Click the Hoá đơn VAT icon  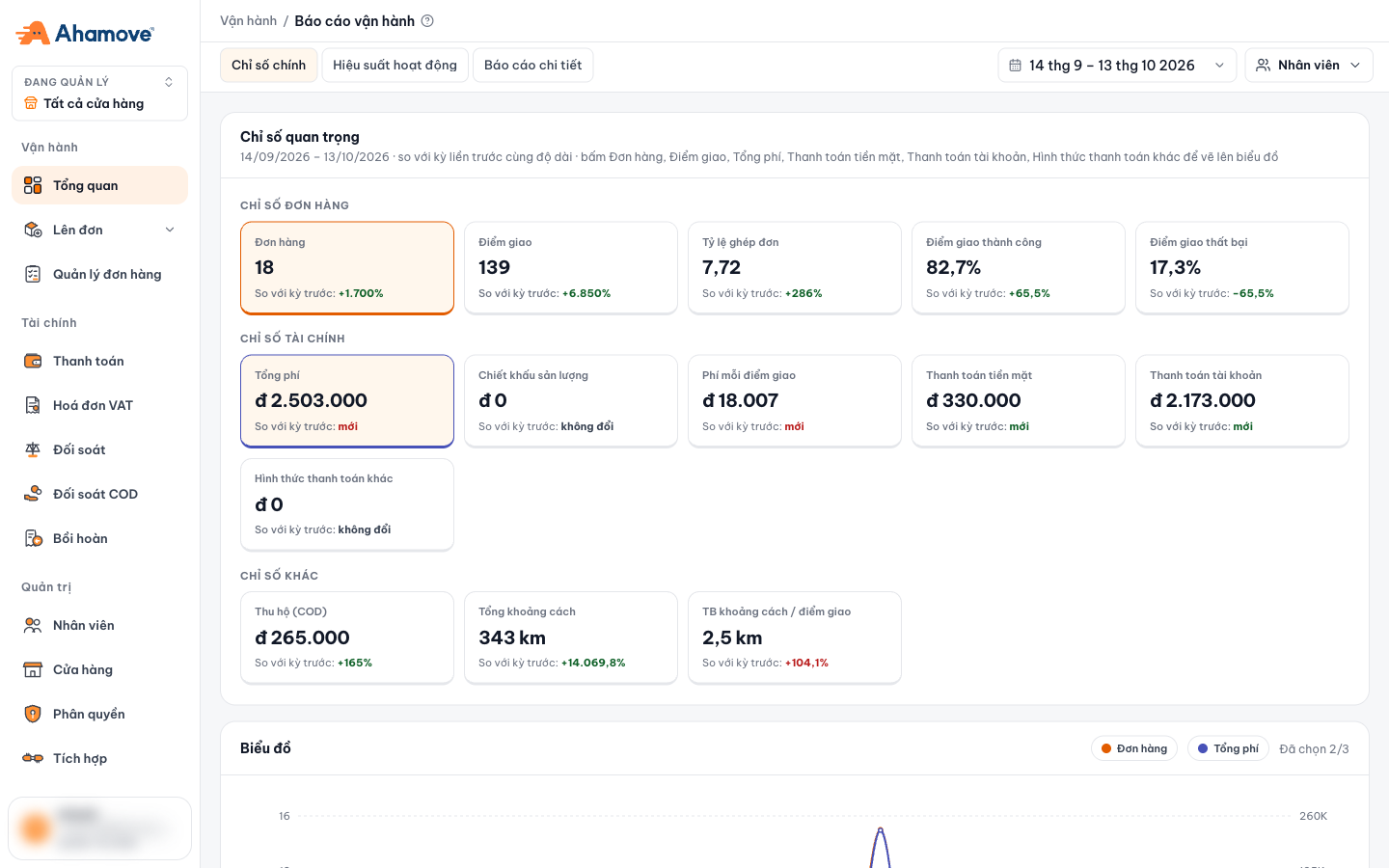(33, 405)
